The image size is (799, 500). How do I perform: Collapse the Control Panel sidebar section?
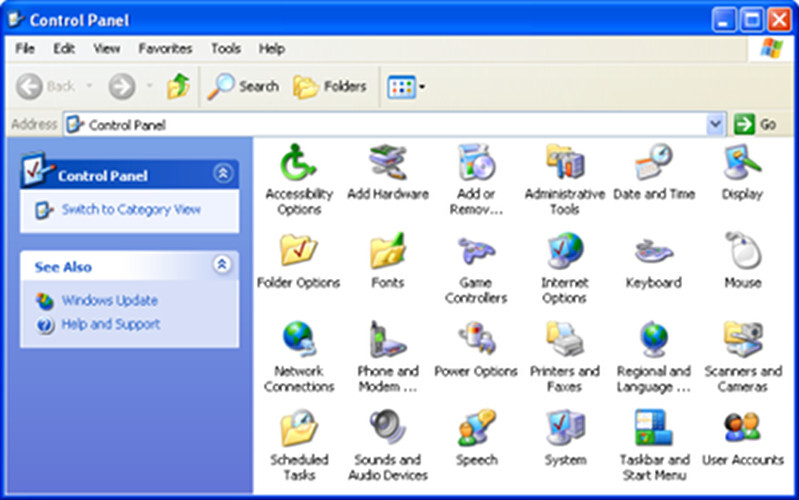222,174
